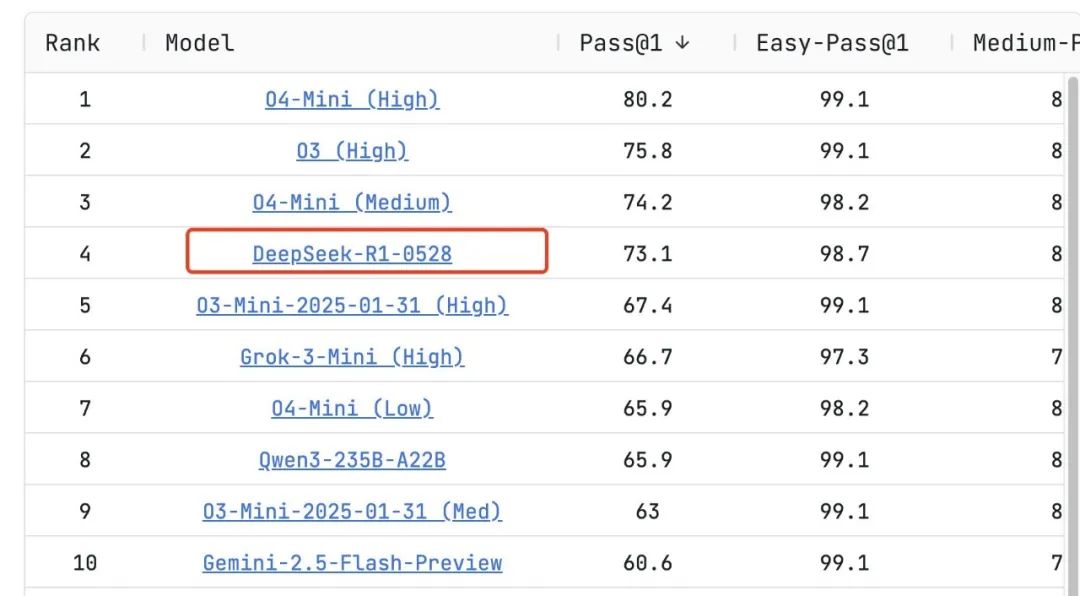Sort by the Easy-Pass@1 column header
The width and height of the screenshot is (1080, 596).
(x=832, y=43)
